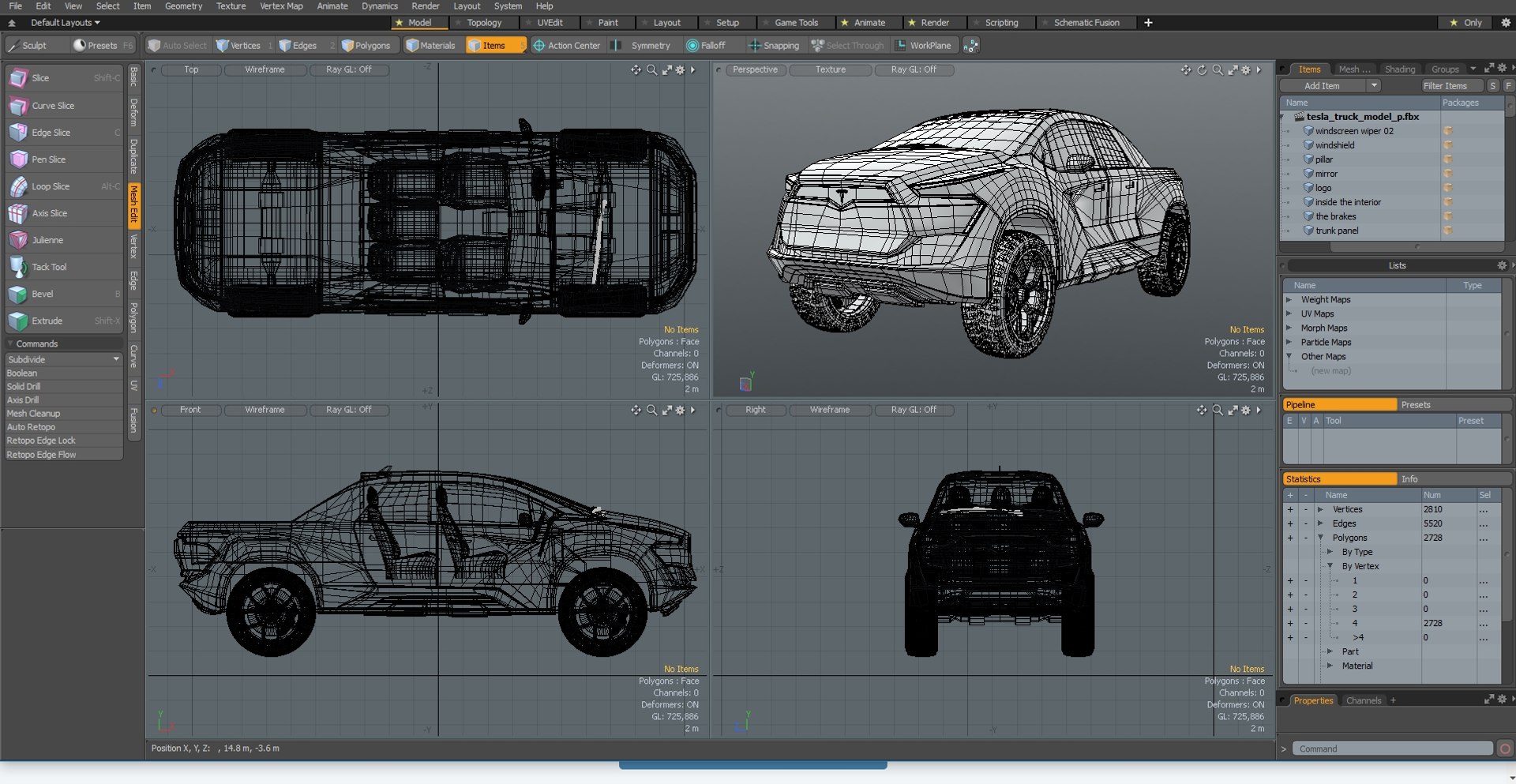Viewport: 1516px width, 784px height.
Task: Toggle the F button in Items panel
Action: coord(1508,86)
